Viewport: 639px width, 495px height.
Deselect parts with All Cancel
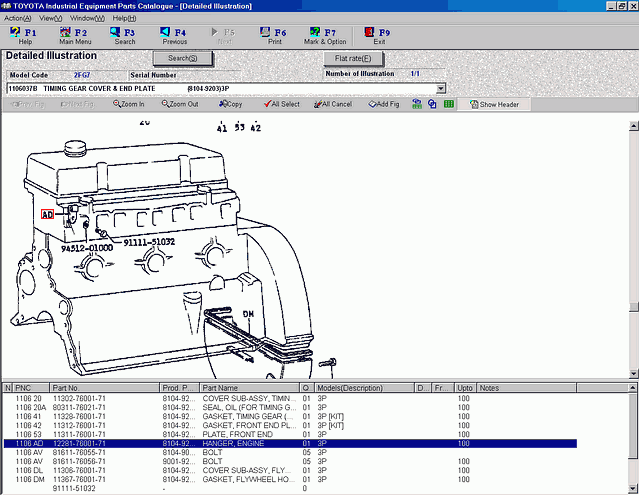coord(333,104)
